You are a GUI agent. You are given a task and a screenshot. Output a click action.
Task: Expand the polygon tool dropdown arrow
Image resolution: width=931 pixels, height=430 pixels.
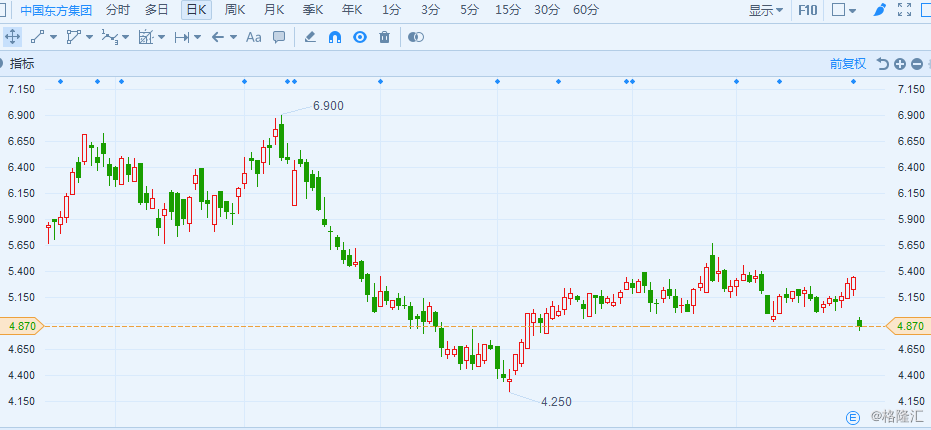click(x=90, y=37)
